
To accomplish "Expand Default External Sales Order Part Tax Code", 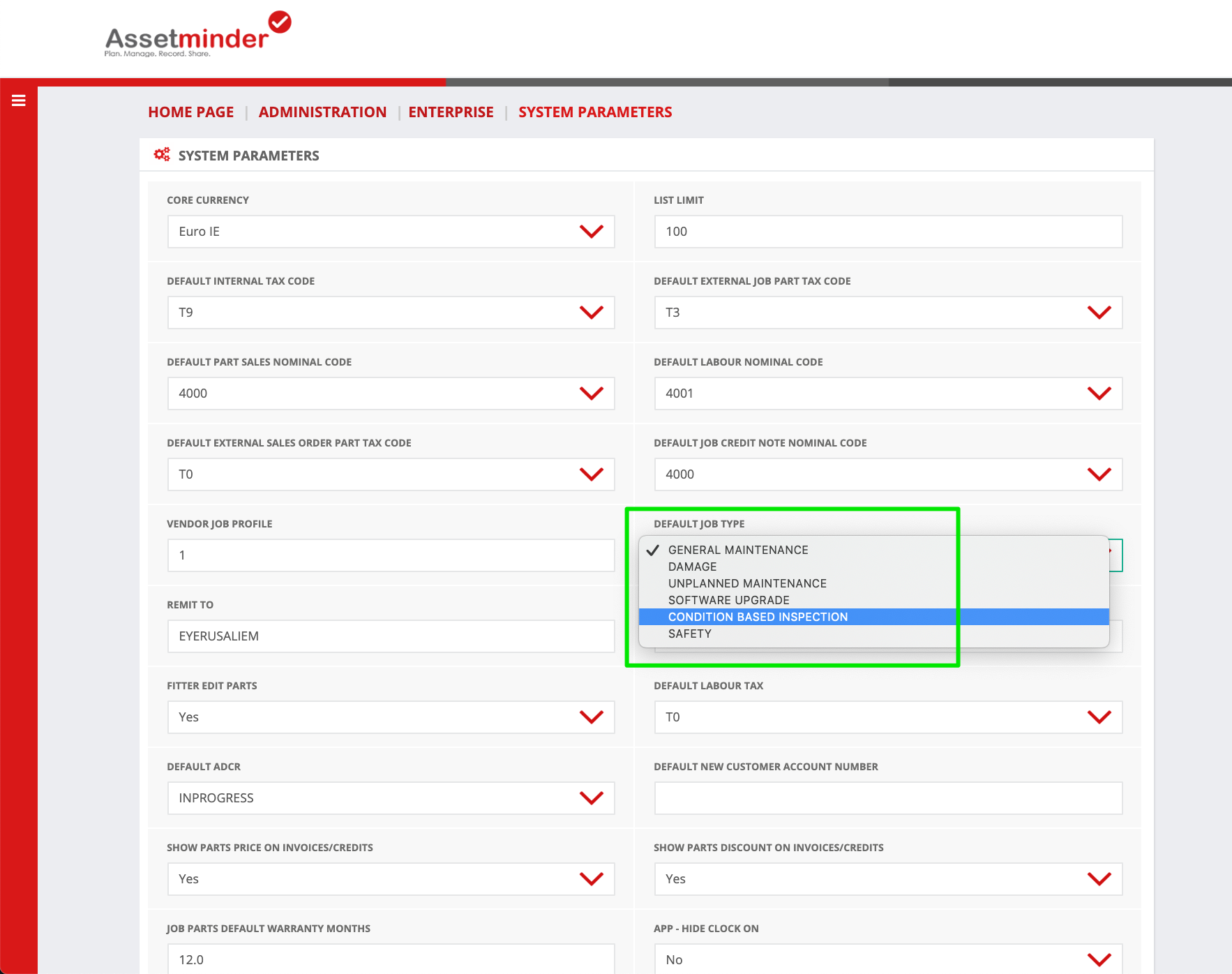I will [391, 474].
